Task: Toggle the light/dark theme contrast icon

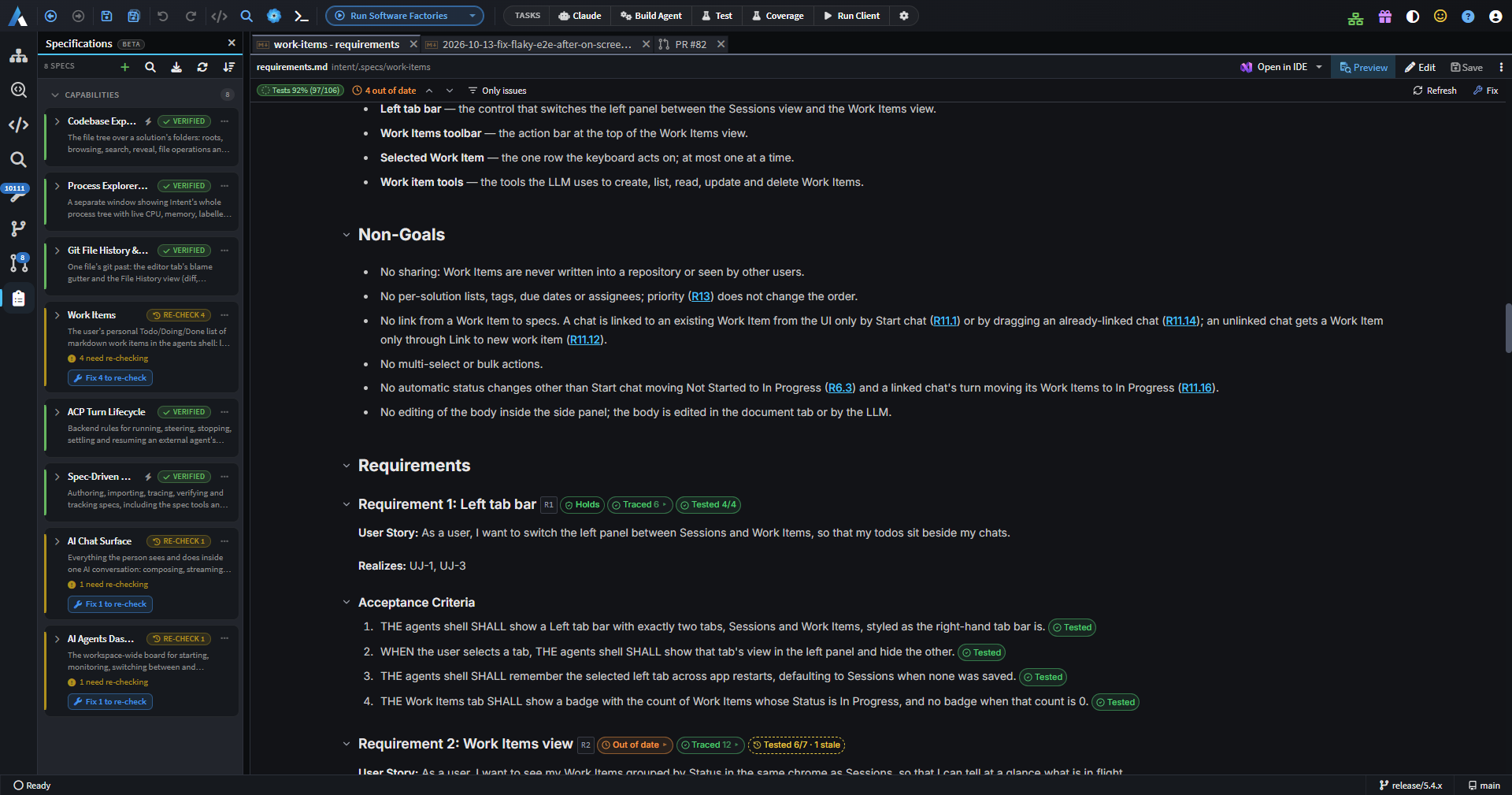Action: (x=1413, y=16)
